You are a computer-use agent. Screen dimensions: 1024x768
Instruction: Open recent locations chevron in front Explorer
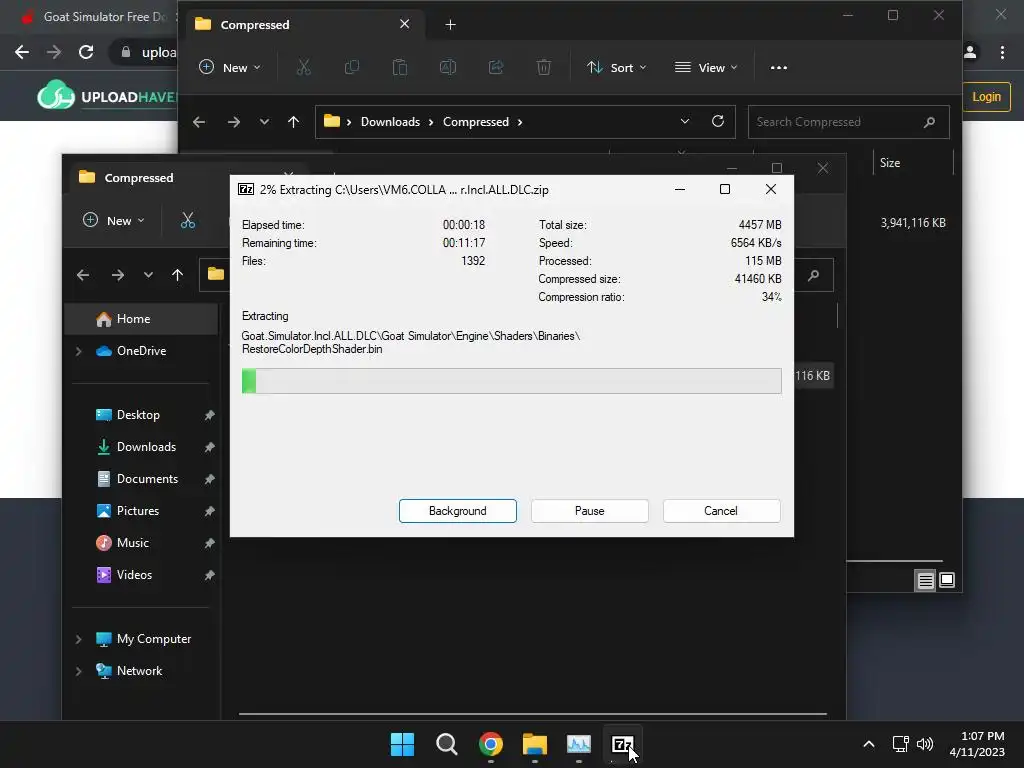point(148,275)
